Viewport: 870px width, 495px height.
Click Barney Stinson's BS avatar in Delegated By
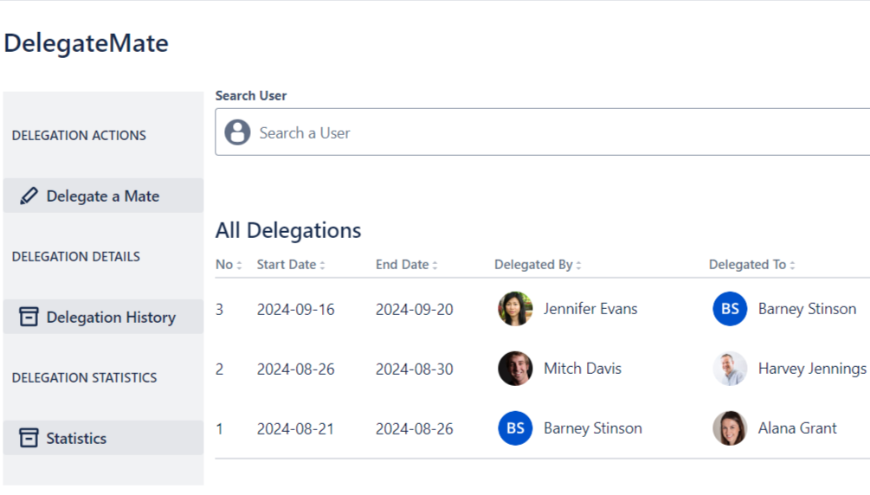(515, 428)
